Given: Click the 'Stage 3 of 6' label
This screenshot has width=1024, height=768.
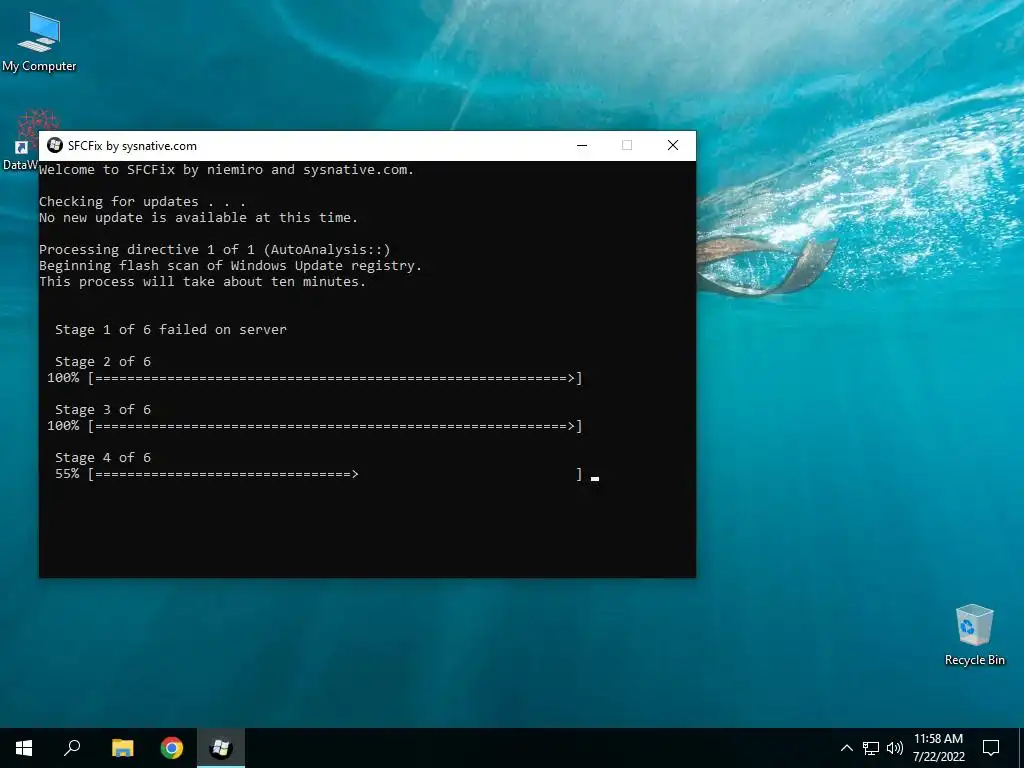Looking at the screenshot, I should click(x=103, y=410).
